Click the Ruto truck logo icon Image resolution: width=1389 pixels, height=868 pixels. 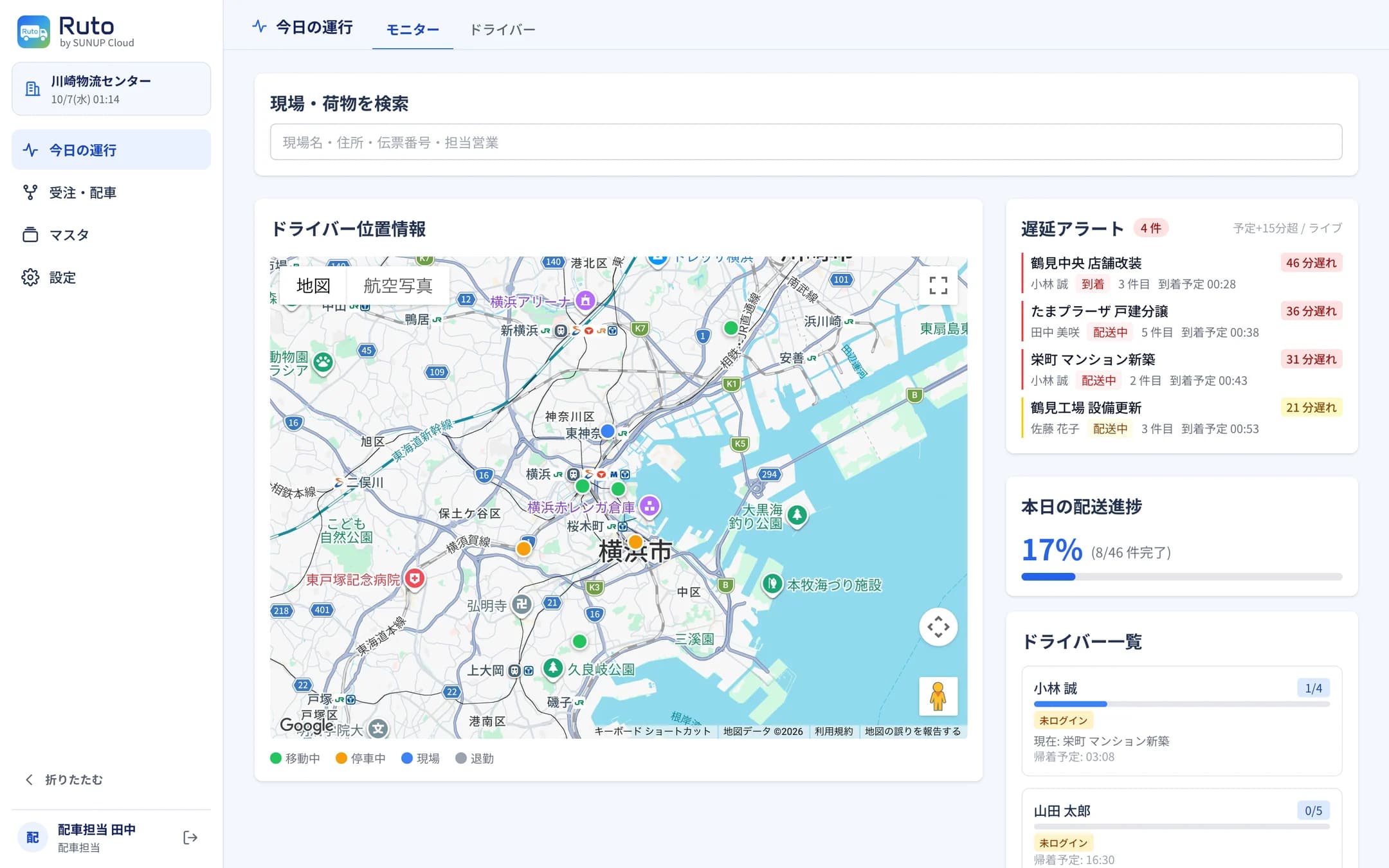[33, 32]
